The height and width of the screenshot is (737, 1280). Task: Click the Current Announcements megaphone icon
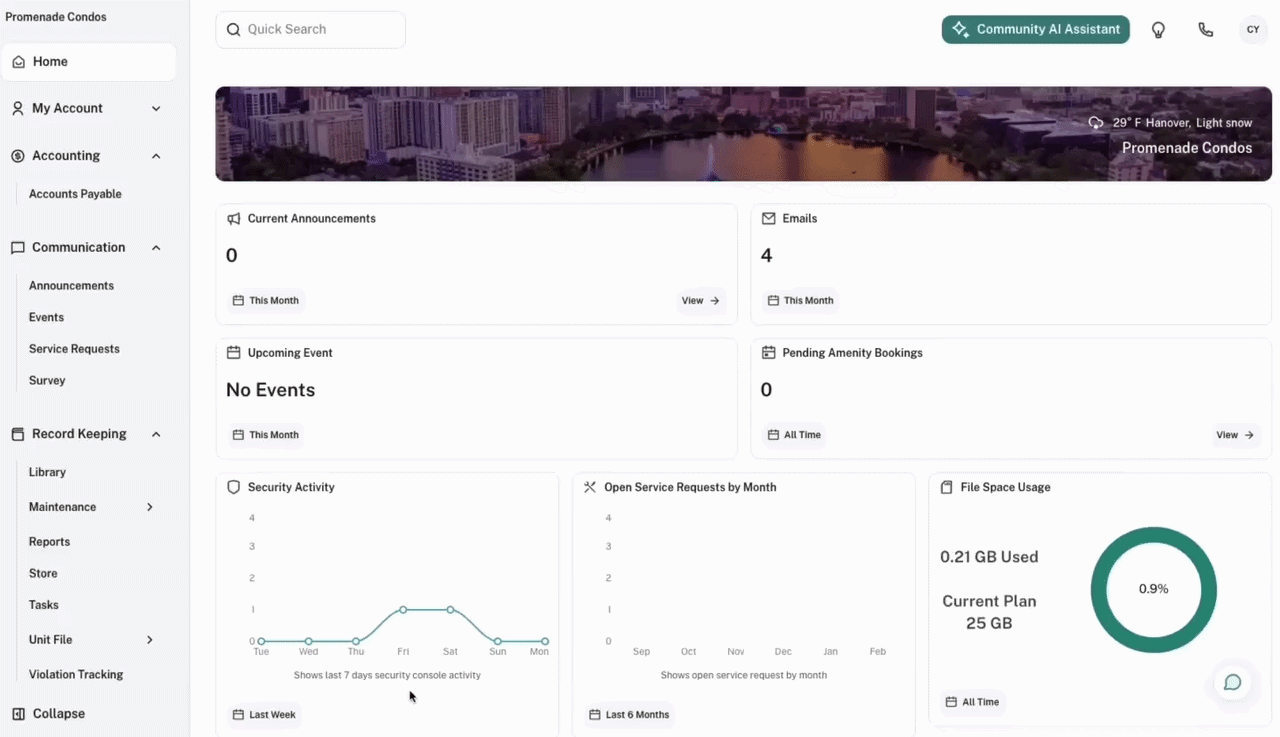click(x=234, y=218)
